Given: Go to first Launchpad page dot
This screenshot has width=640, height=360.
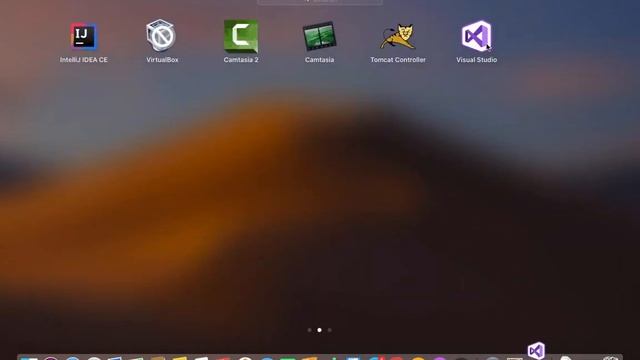Looking at the screenshot, I should 309,330.
